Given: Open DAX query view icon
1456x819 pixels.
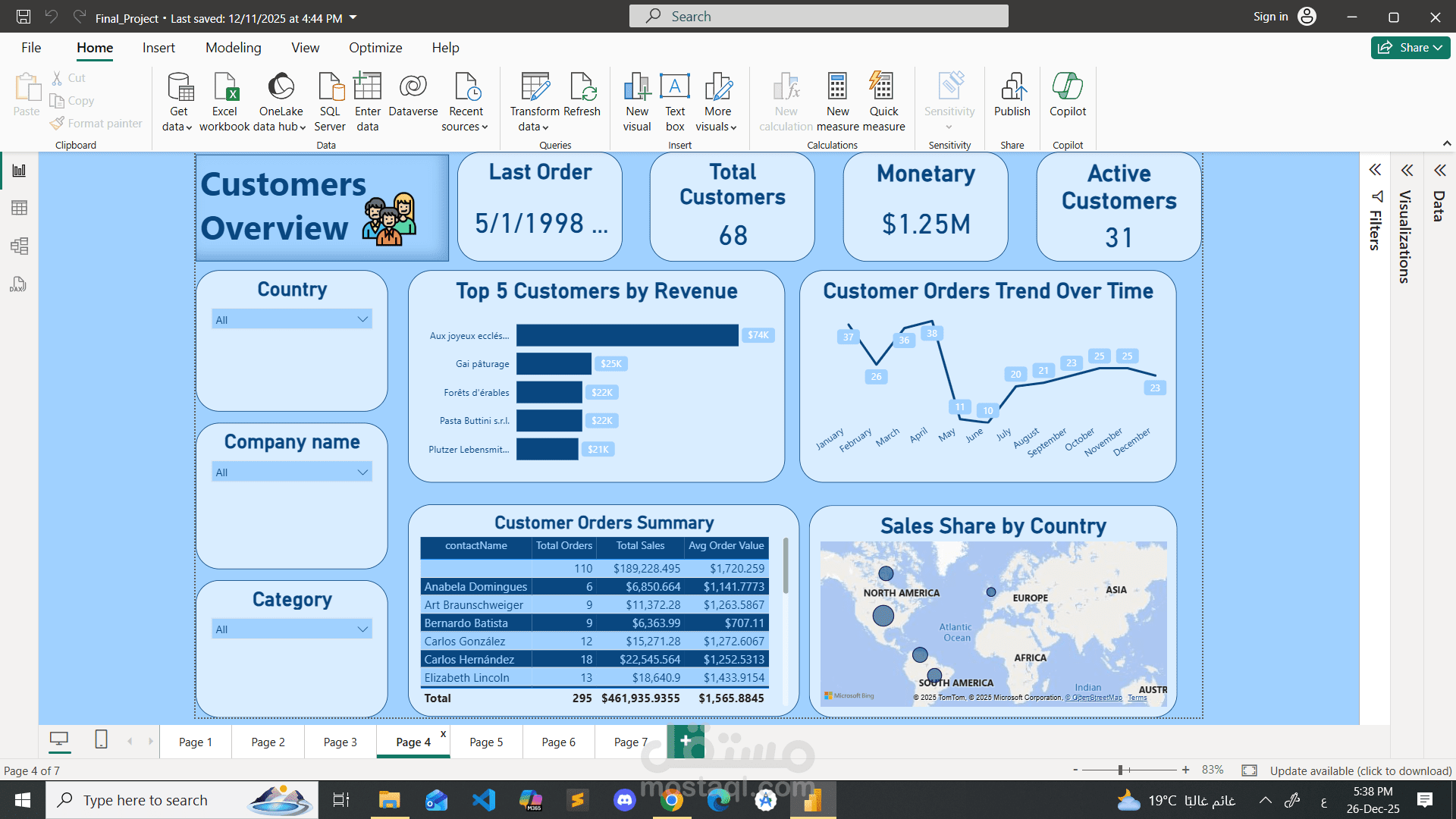Looking at the screenshot, I should (x=19, y=284).
